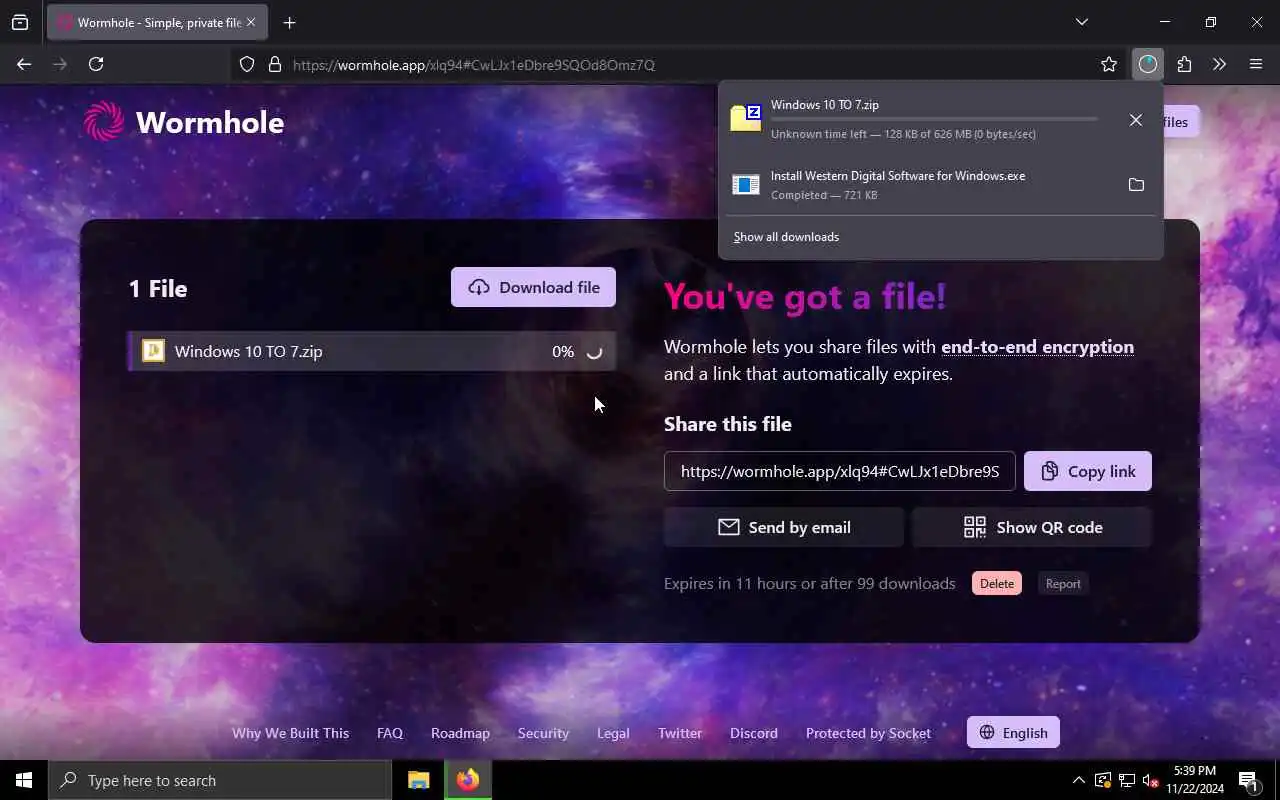Click Show all downloads
The width and height of the screenshot is (1280, 800).
(x=786, y=237)
